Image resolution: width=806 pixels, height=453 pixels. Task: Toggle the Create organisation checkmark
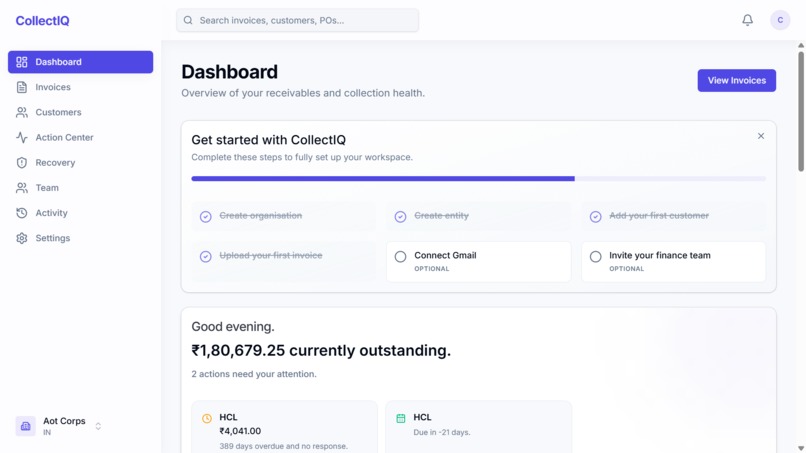pyautogui.click(x=206, y=216)
